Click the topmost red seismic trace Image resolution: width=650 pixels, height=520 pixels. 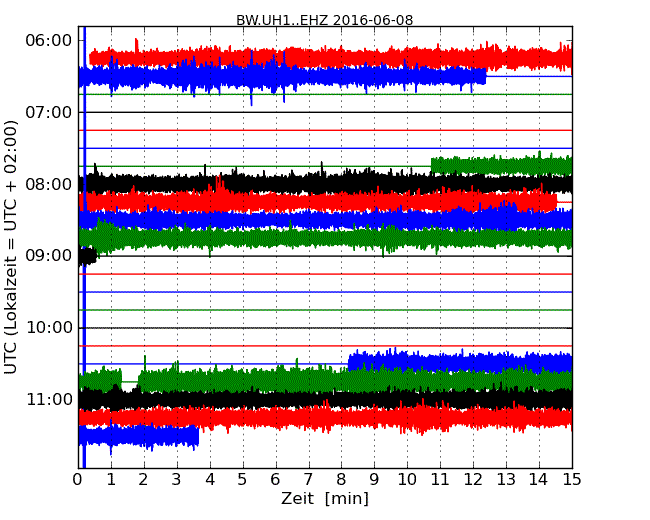330,57
